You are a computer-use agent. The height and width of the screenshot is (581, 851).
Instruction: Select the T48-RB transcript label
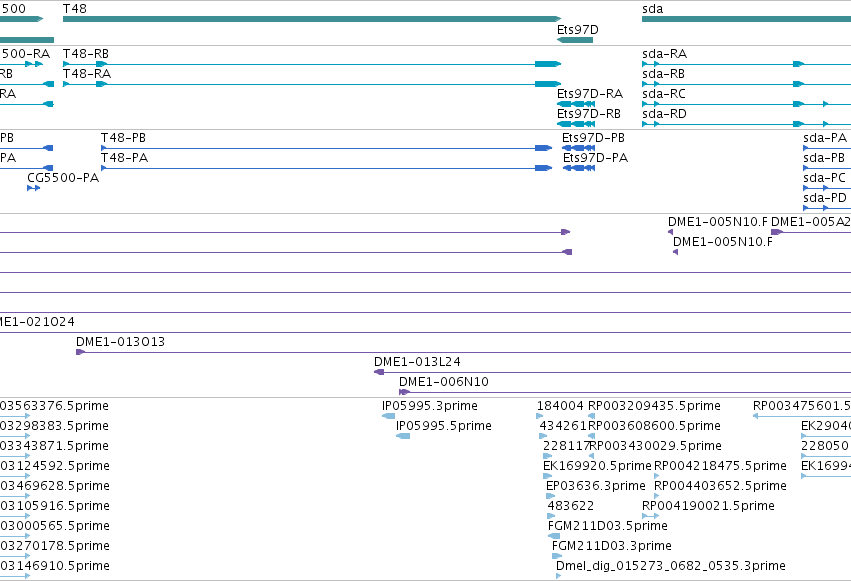(86, 54)
